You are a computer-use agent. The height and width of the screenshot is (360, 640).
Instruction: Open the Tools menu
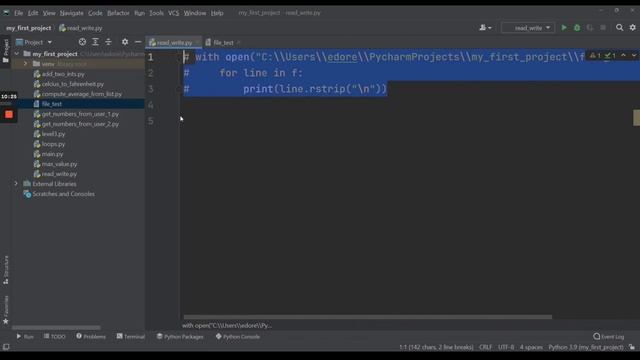(156, 13)
